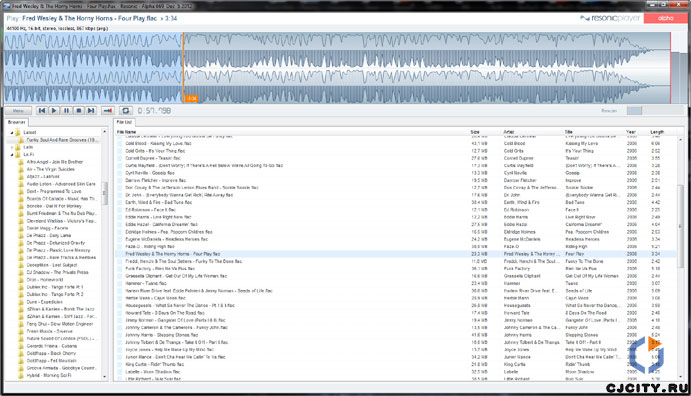Click the file icon beside Cold Grits row
Image resolution: width=691 pixels, height=396 pixels.
click(120, 151)
